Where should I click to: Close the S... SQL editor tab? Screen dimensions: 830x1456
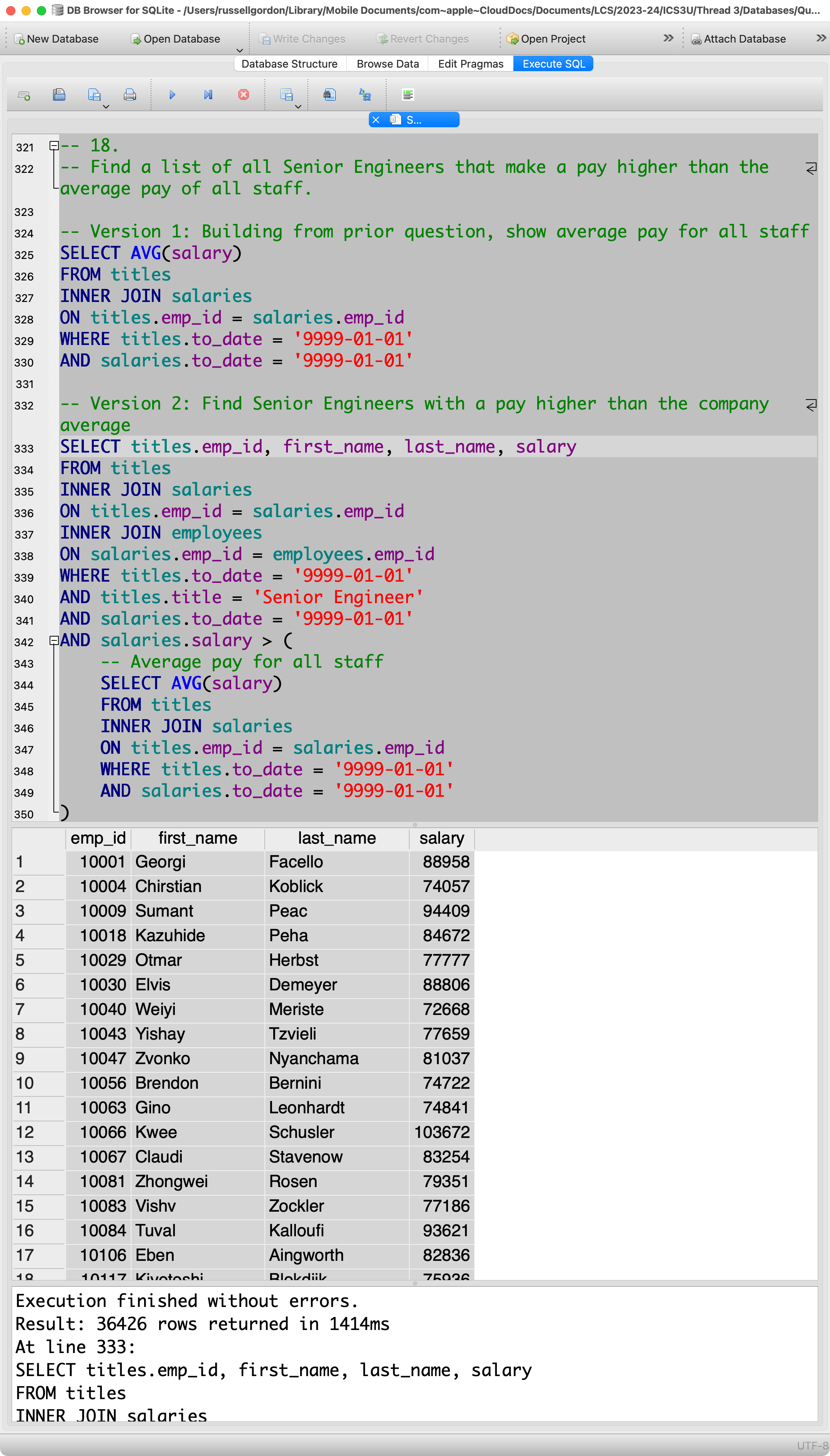(x=376, y=120)
